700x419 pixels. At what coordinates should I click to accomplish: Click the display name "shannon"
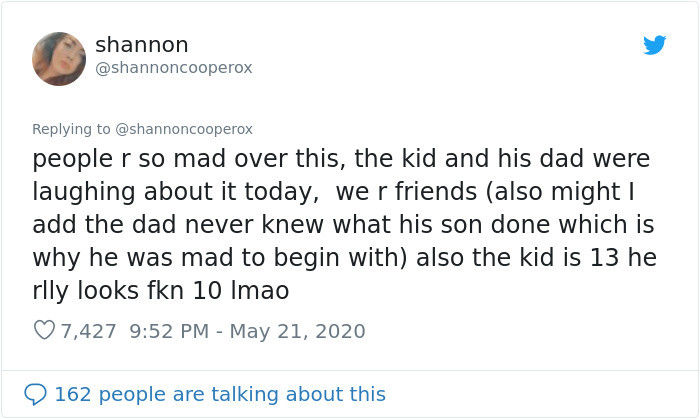141,45
